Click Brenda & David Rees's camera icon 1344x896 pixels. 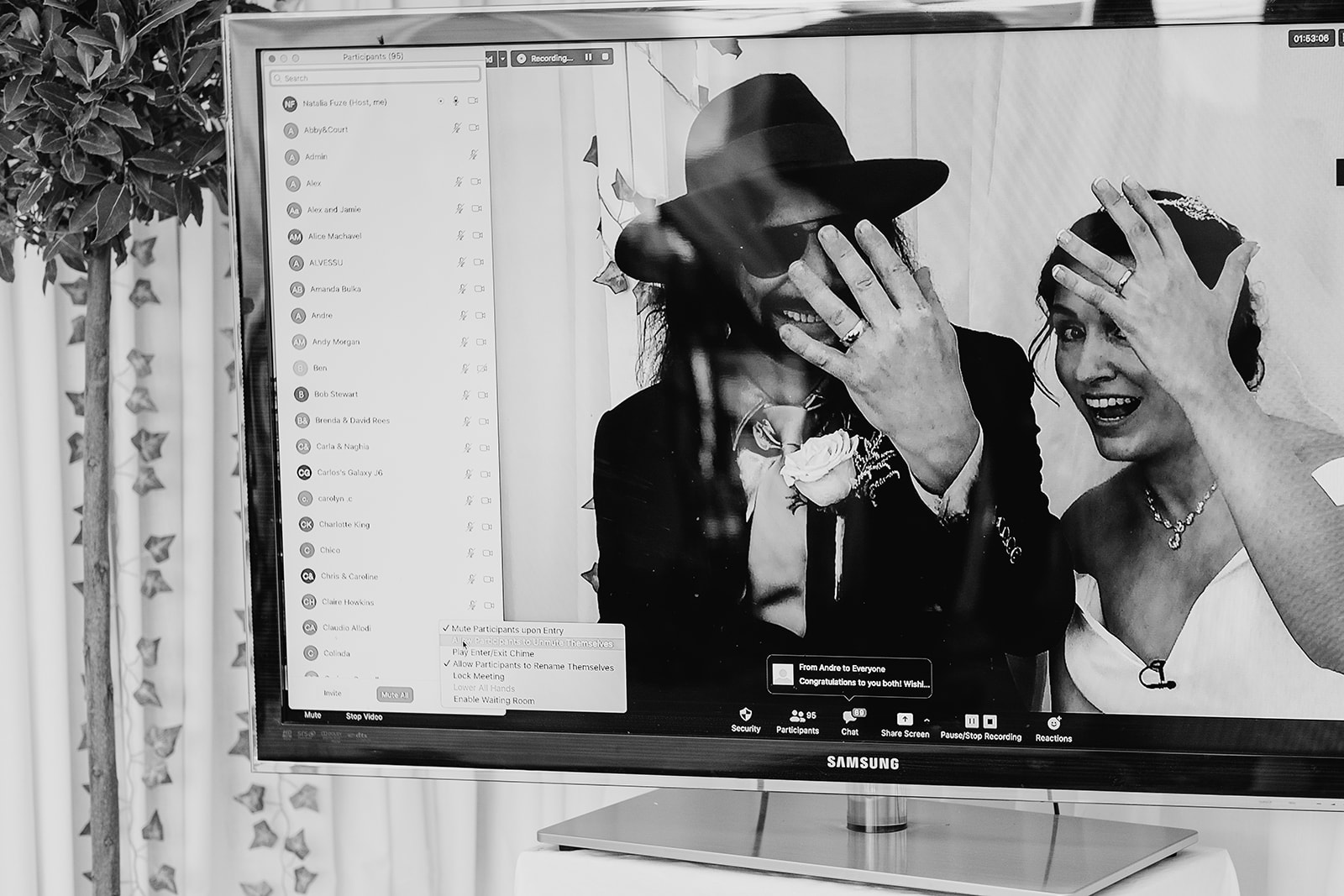(483, 422)
